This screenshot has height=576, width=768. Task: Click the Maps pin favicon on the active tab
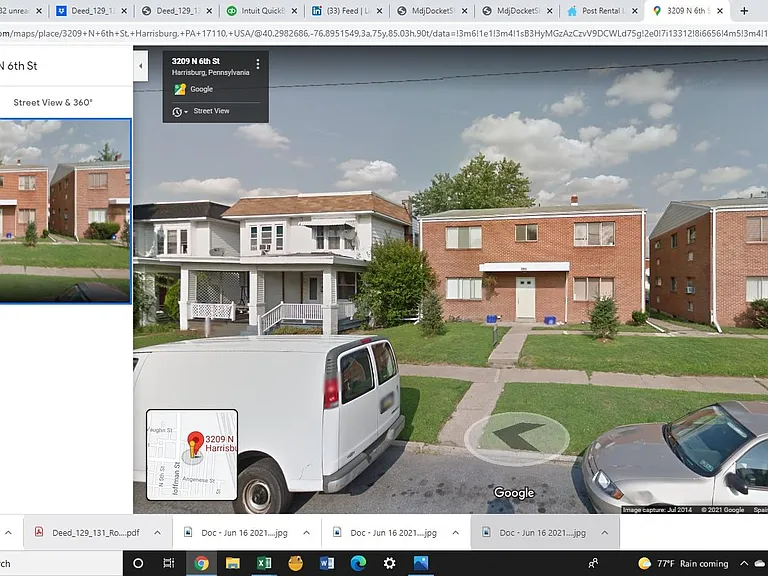[657, 11]
